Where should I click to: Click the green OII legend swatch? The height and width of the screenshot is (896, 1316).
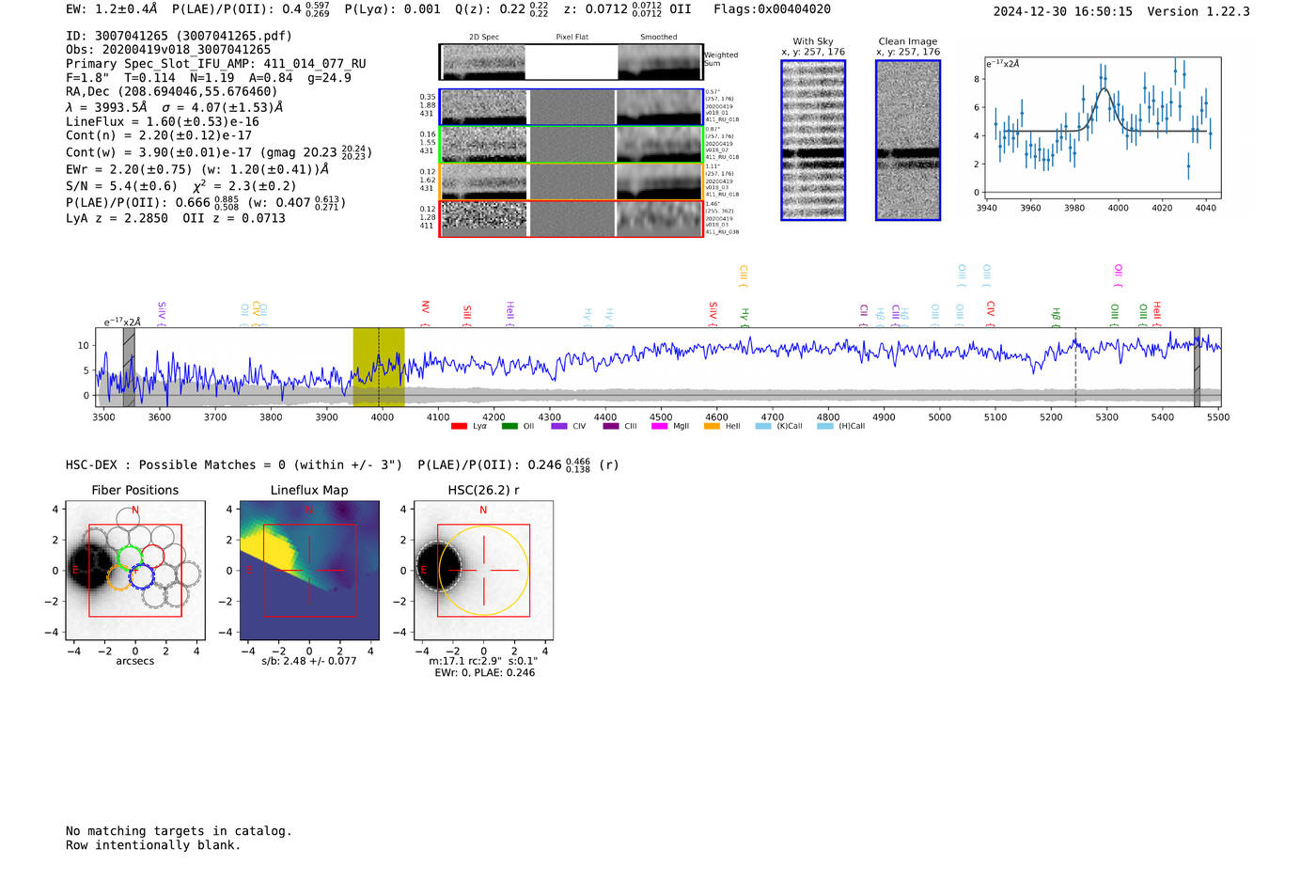pos(509,427)
